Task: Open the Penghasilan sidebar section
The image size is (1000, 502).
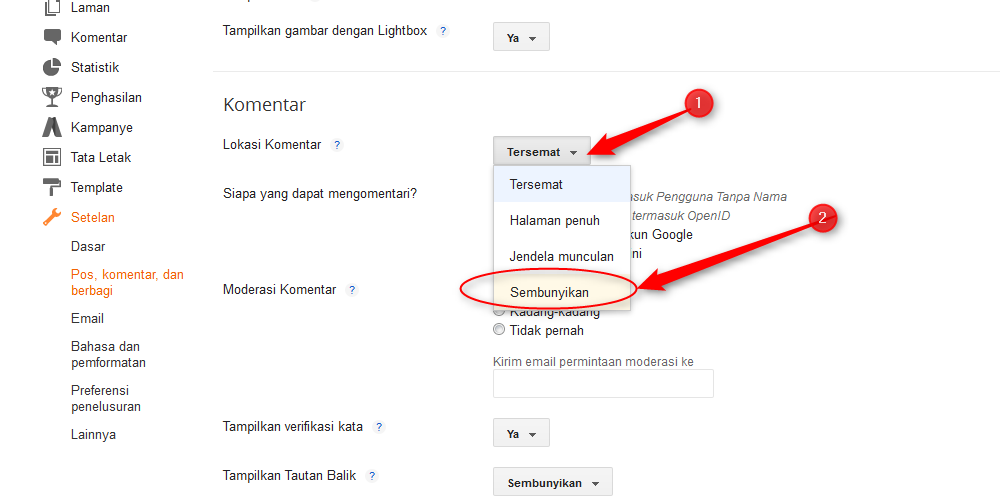Action: click(107, 98)
